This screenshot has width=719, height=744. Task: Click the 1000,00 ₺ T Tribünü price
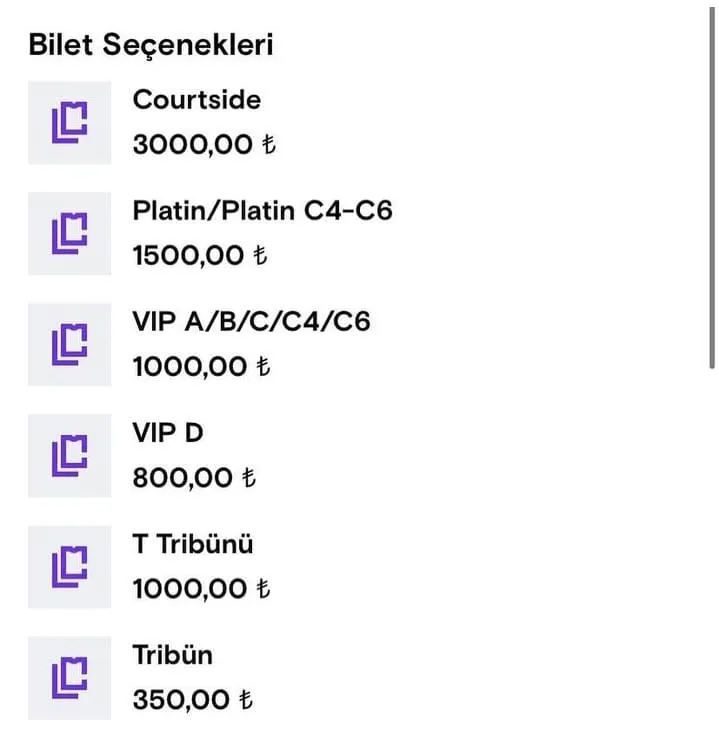point(201,589)
